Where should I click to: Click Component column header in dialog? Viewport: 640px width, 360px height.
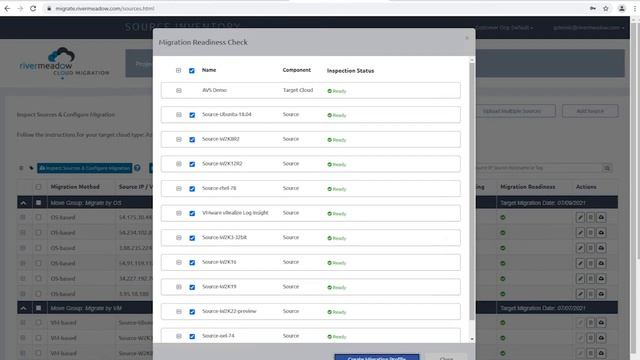tap(297, 70)
